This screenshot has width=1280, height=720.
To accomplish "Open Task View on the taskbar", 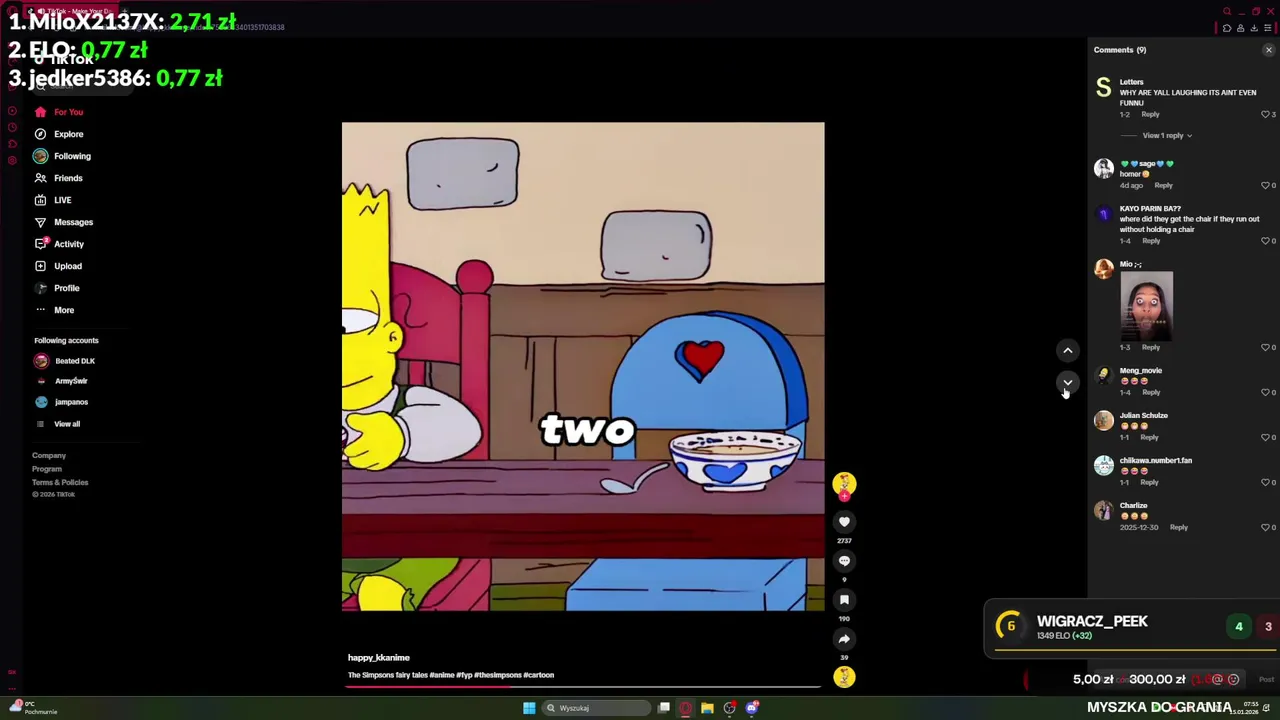I will [664, 708].
